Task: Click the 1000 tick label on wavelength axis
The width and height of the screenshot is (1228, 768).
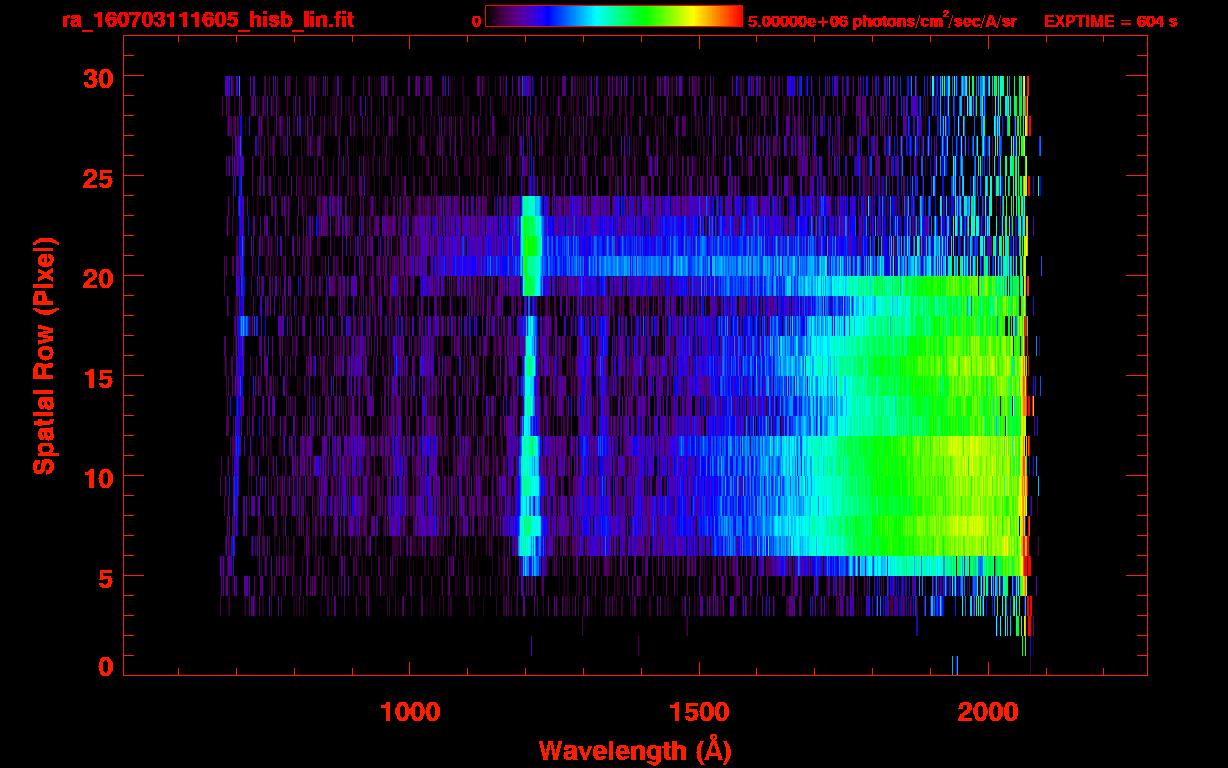Action: (410, 712)
